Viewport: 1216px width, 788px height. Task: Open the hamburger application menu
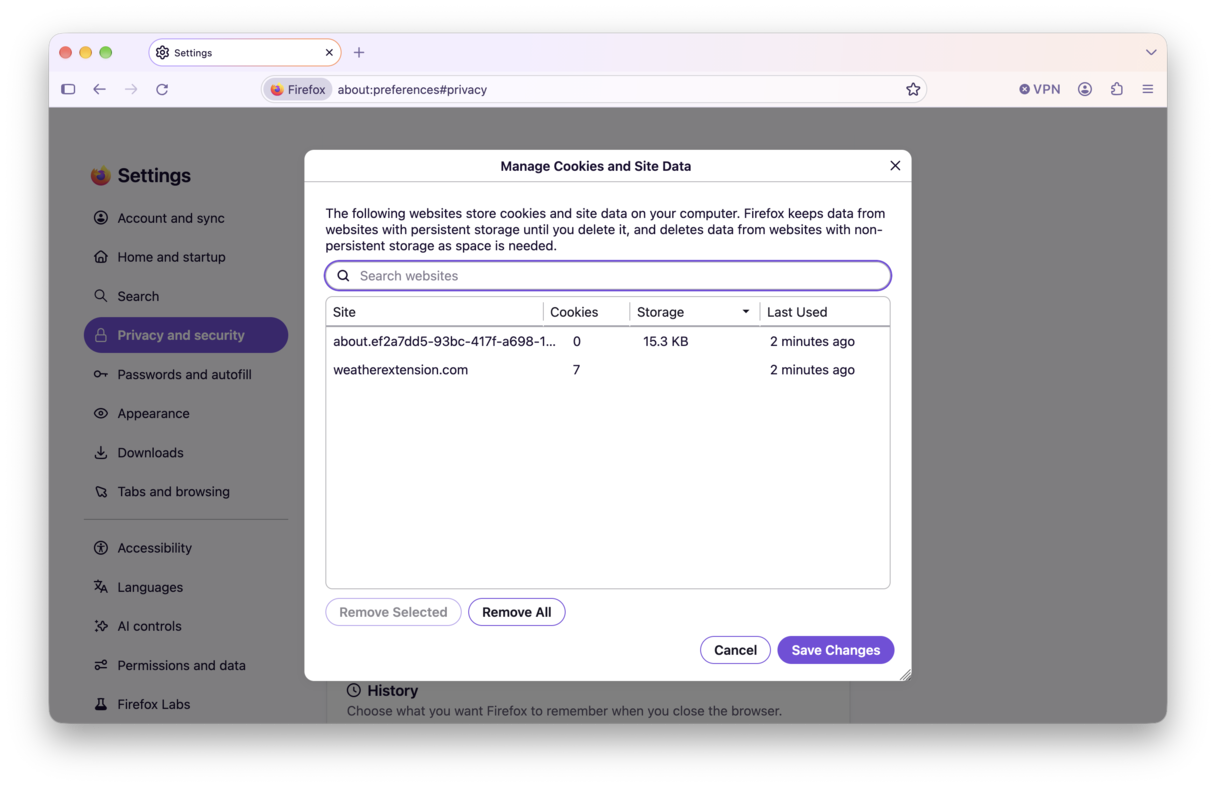click(1148, 89)
